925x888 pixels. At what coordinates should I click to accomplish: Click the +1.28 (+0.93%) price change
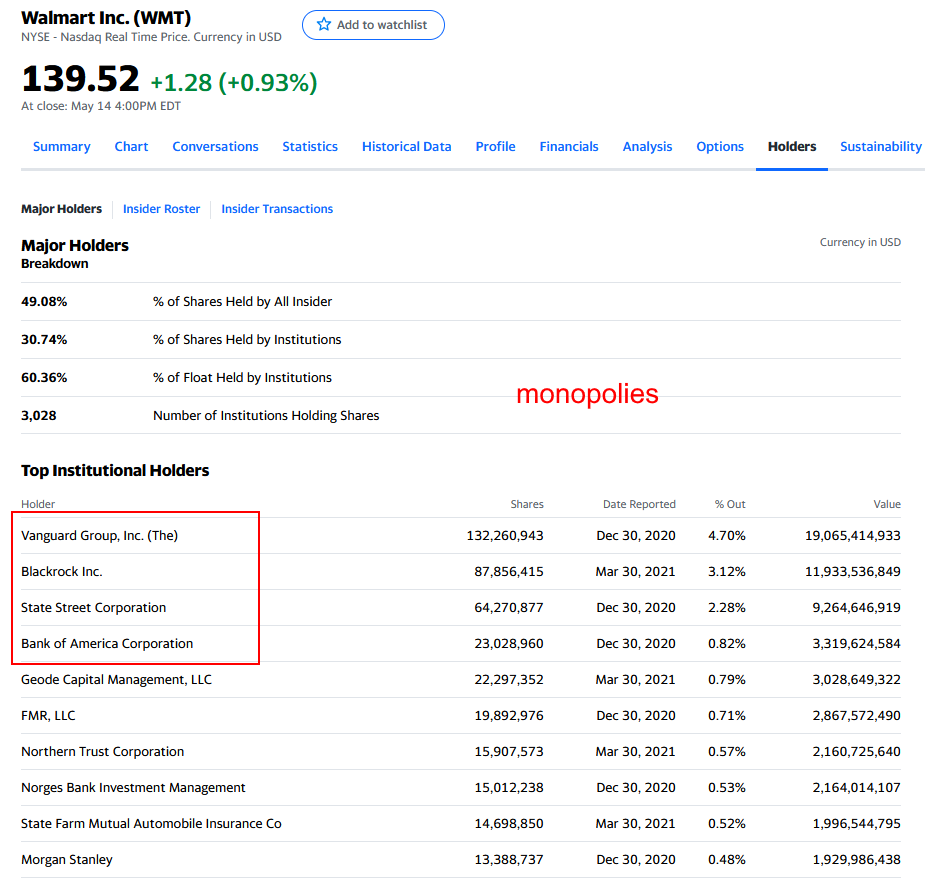click(234, 83)
